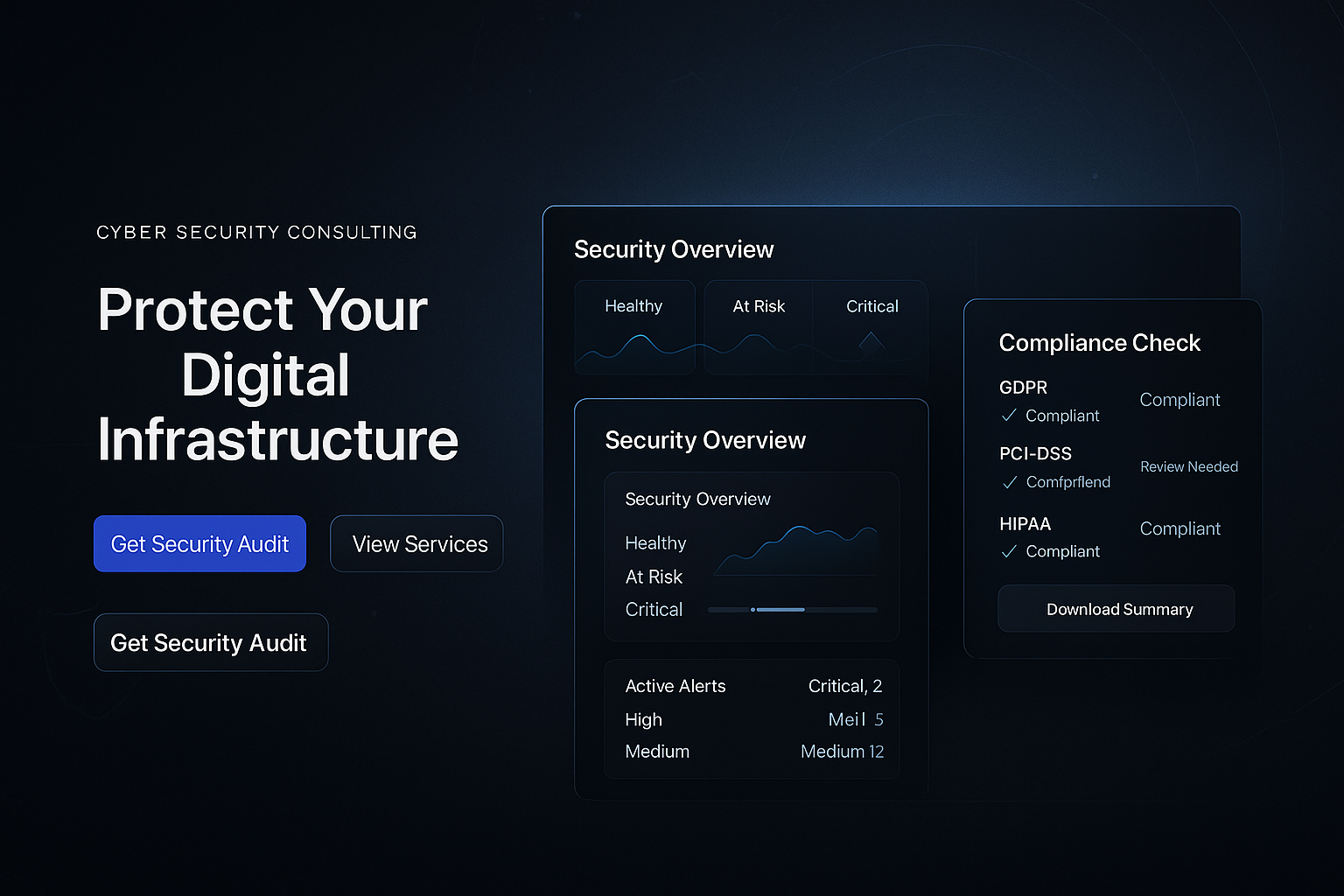The width and height of the screenshot is (1344, 896).
Task: Click the View Services button
Action: click(x=416, y=543)
